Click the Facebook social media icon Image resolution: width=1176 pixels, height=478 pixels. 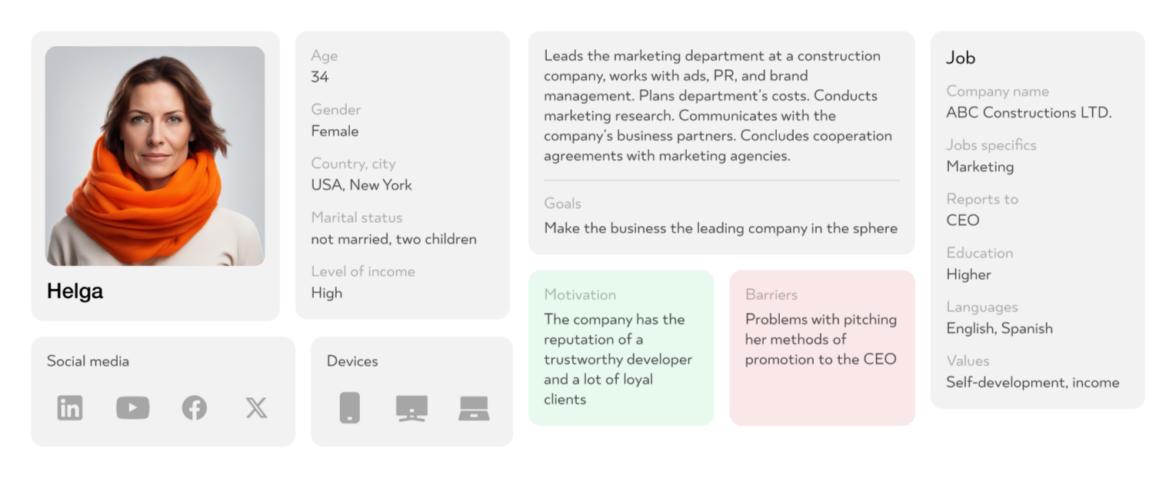(x=194, y=407)
